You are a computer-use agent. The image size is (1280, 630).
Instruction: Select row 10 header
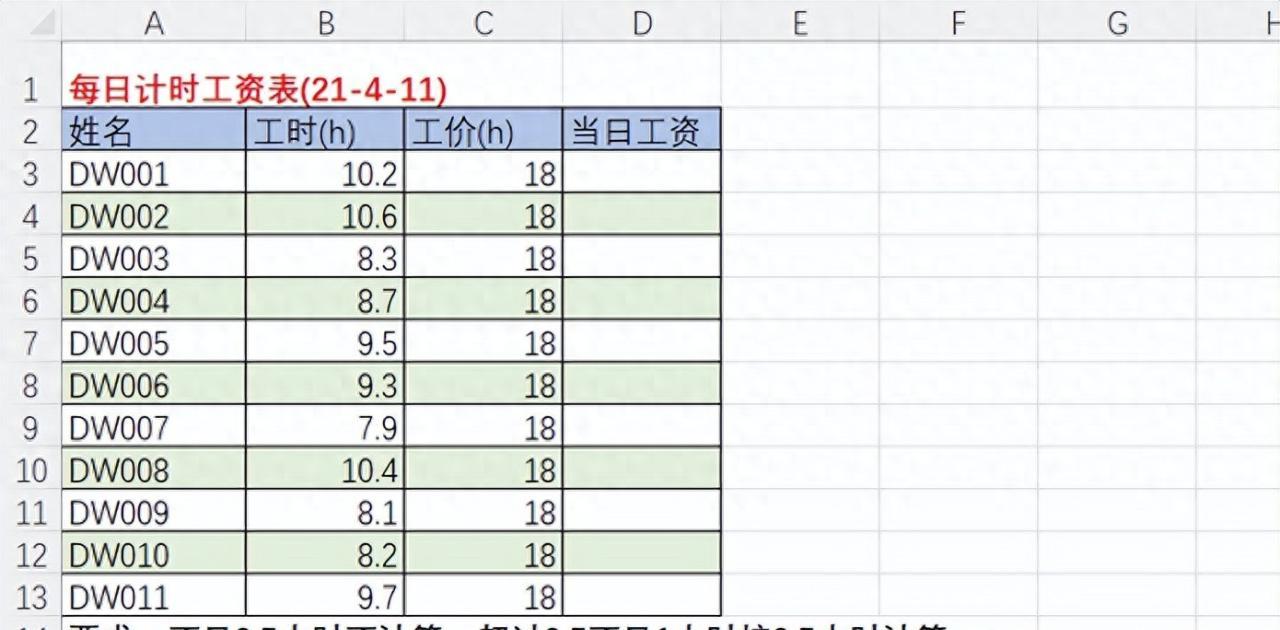tap(31, 469)
